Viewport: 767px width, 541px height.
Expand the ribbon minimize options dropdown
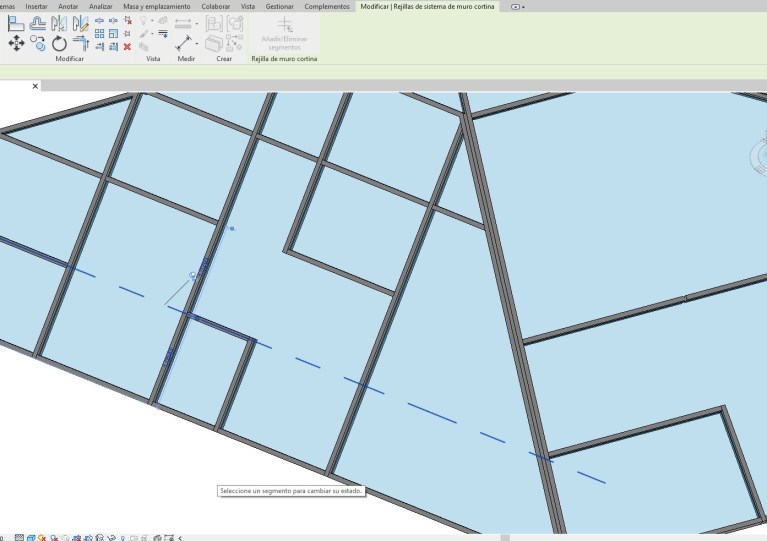(x=524, y=6)
